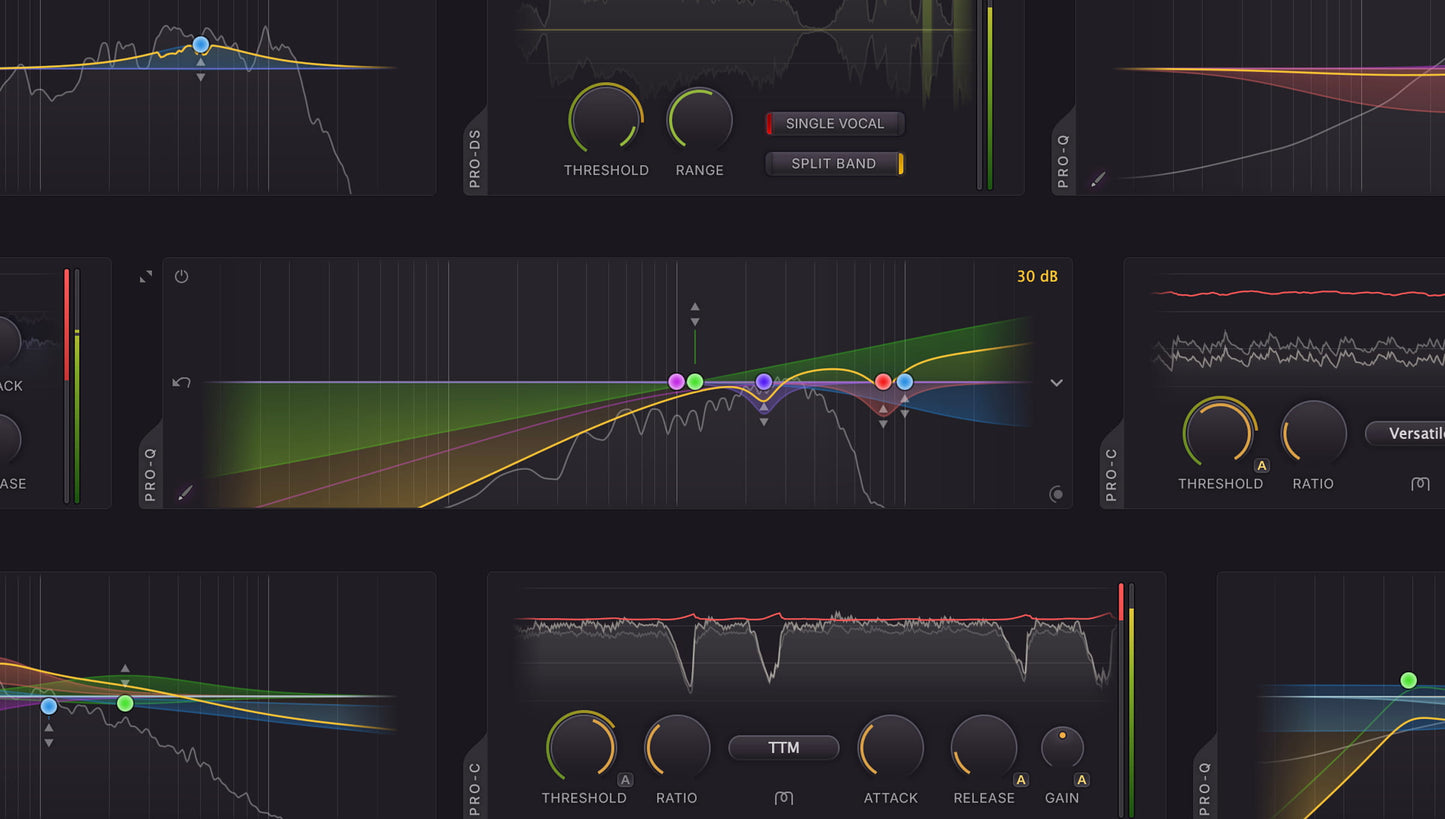Click the ATTACK label in bottom Pro-C
The height and width of the screenshot is (819, 1445).
(891, 798)
